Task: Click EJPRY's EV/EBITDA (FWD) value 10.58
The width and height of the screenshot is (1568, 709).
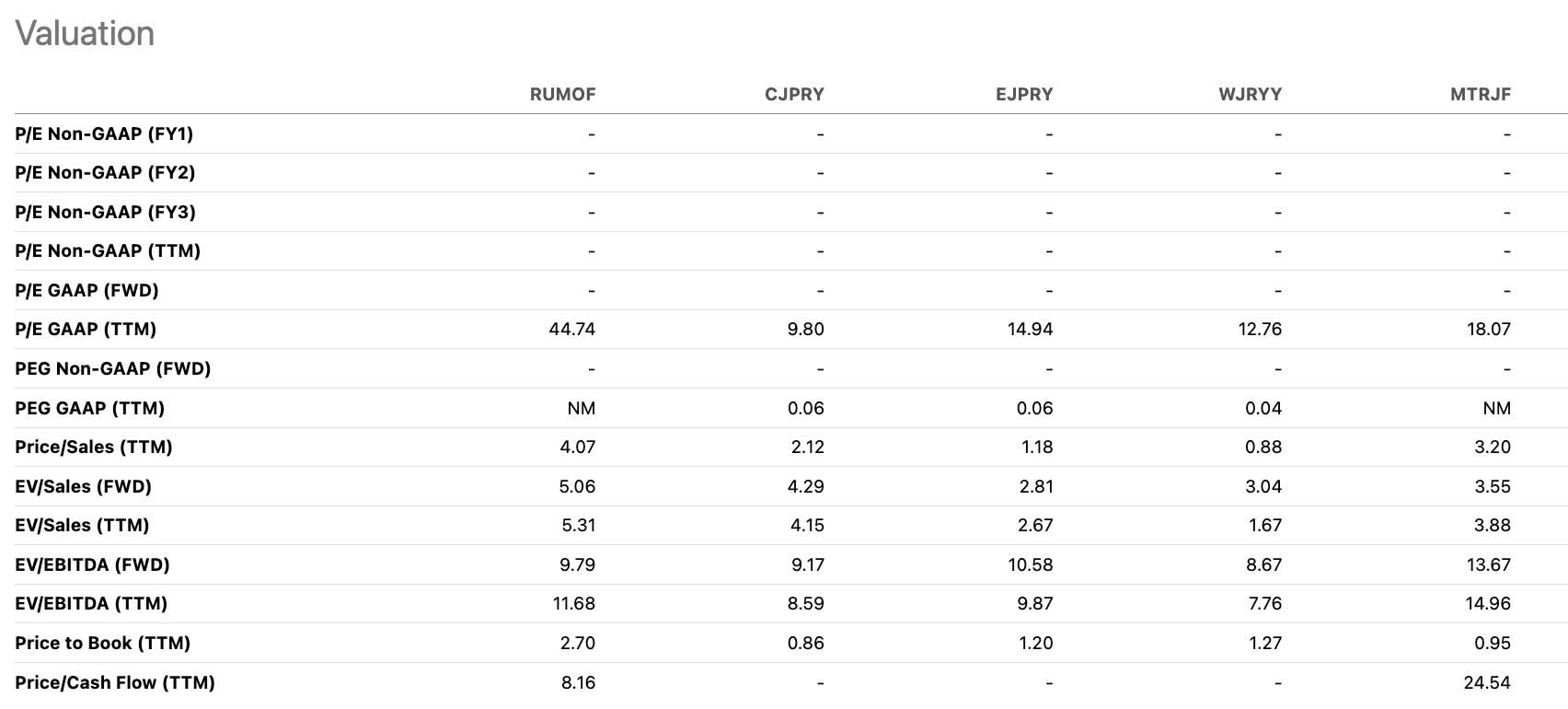Action: pos(1030,564)
